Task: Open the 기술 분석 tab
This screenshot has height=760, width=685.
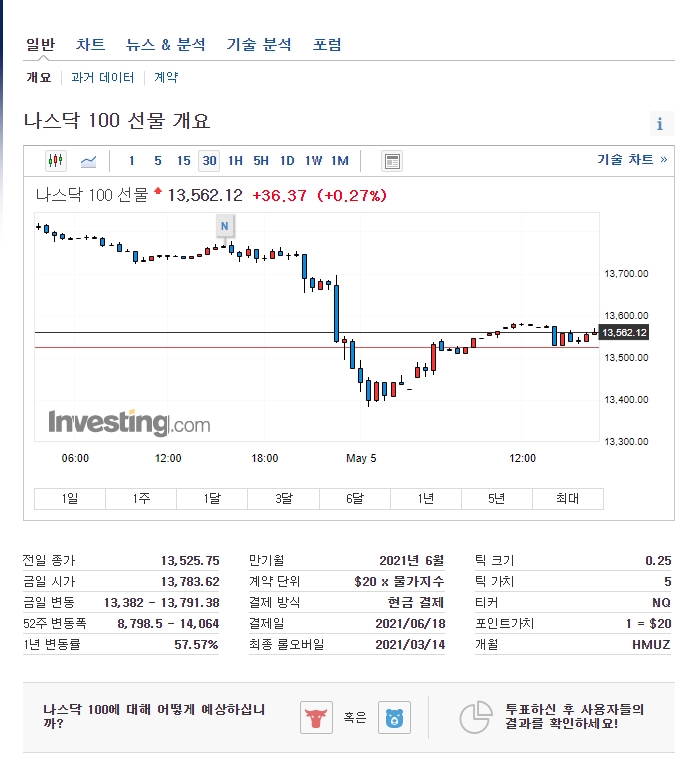Action: tap(259, 45)
